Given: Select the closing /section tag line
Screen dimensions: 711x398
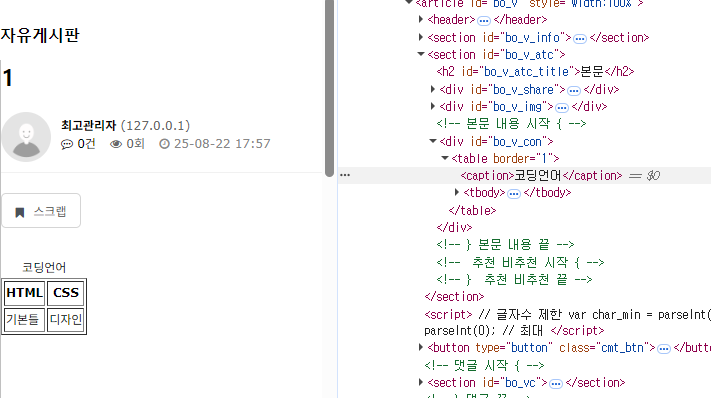Looking at the screenshot, I should [x=454, y=297].
